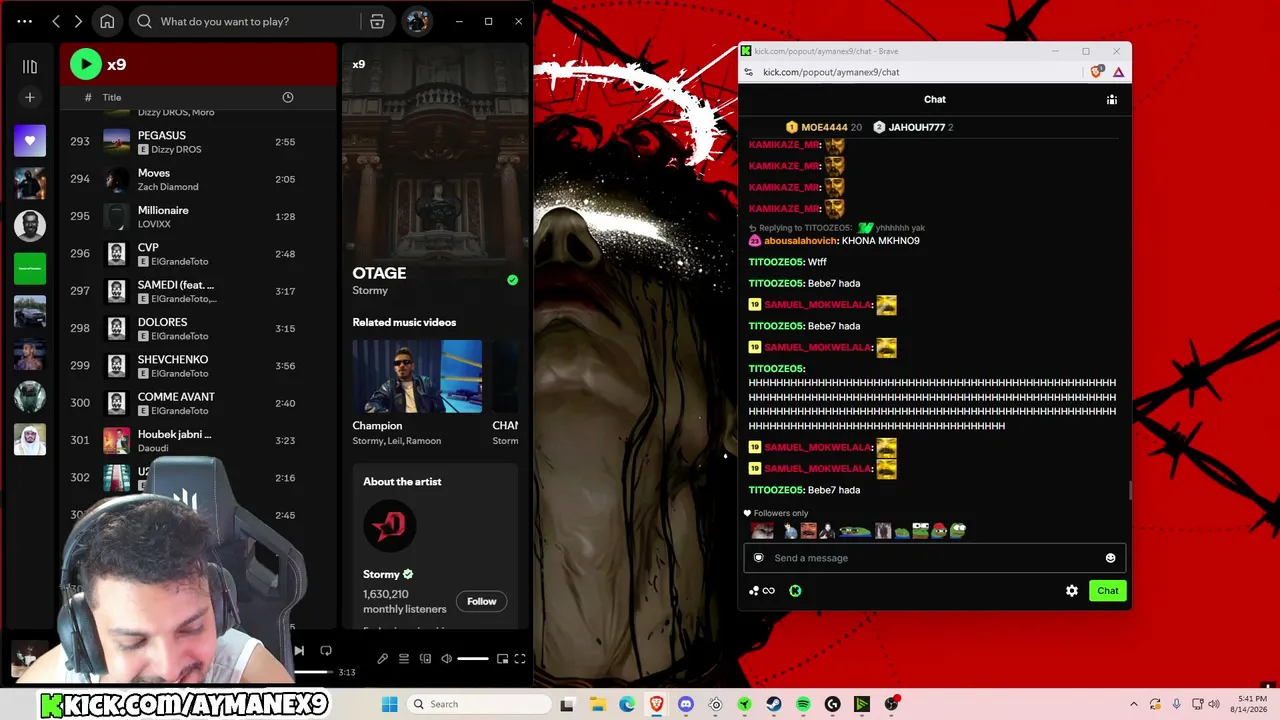This screenshot has width=1280, height=720.
Task: Open Connect to a device panel
Action: click(x=426, y=658)
